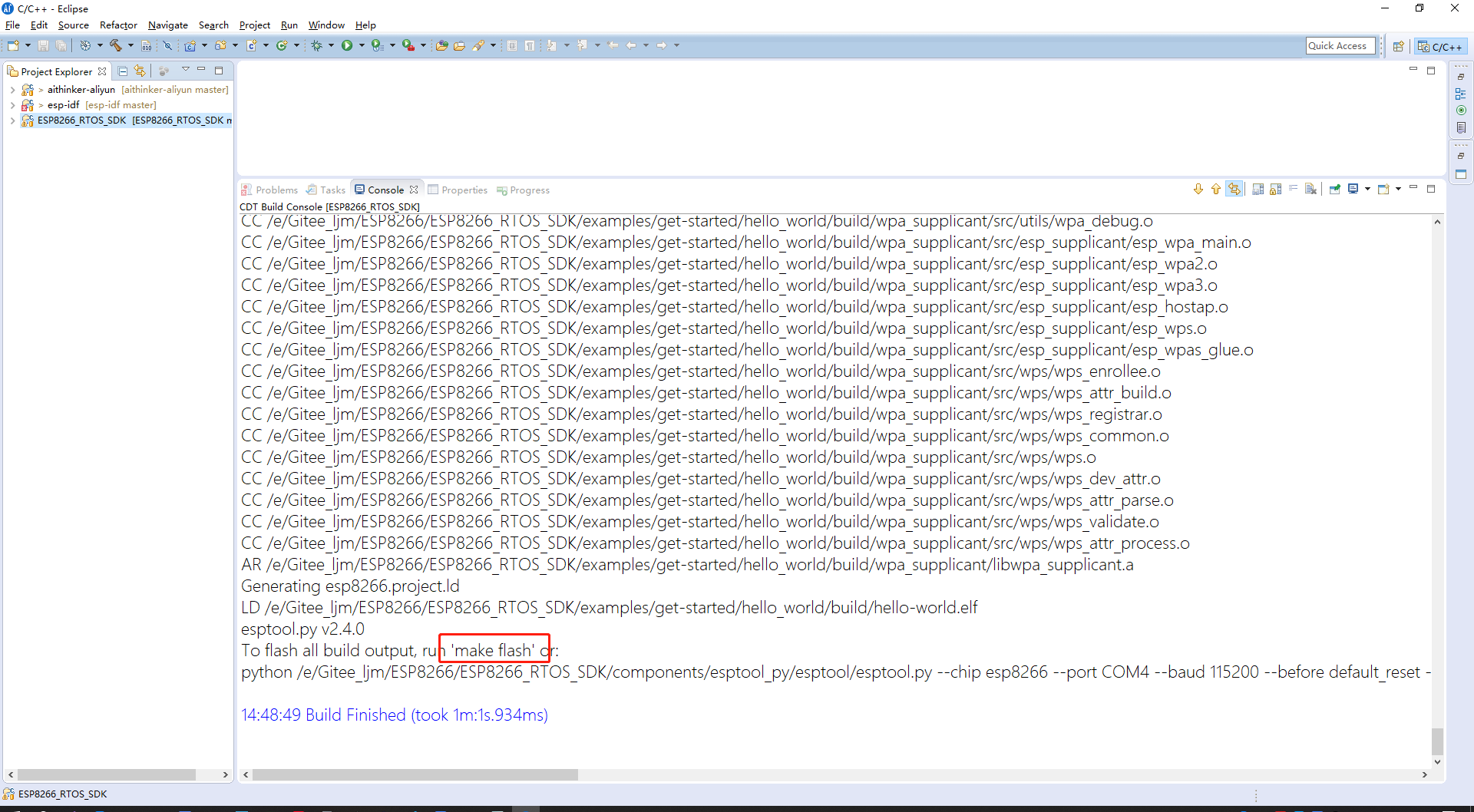Click the Quick Access field
1474x812 pixels.
coord(1340,46)
